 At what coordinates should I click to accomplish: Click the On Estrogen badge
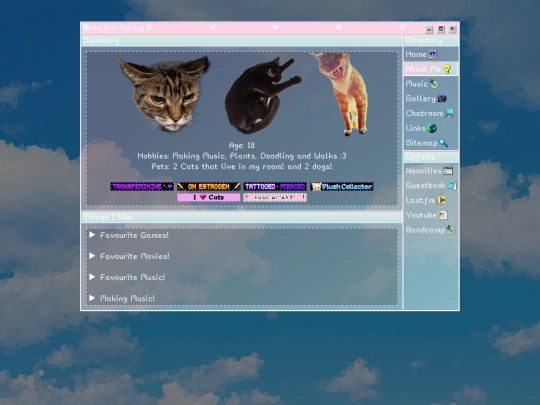(209, 187)
